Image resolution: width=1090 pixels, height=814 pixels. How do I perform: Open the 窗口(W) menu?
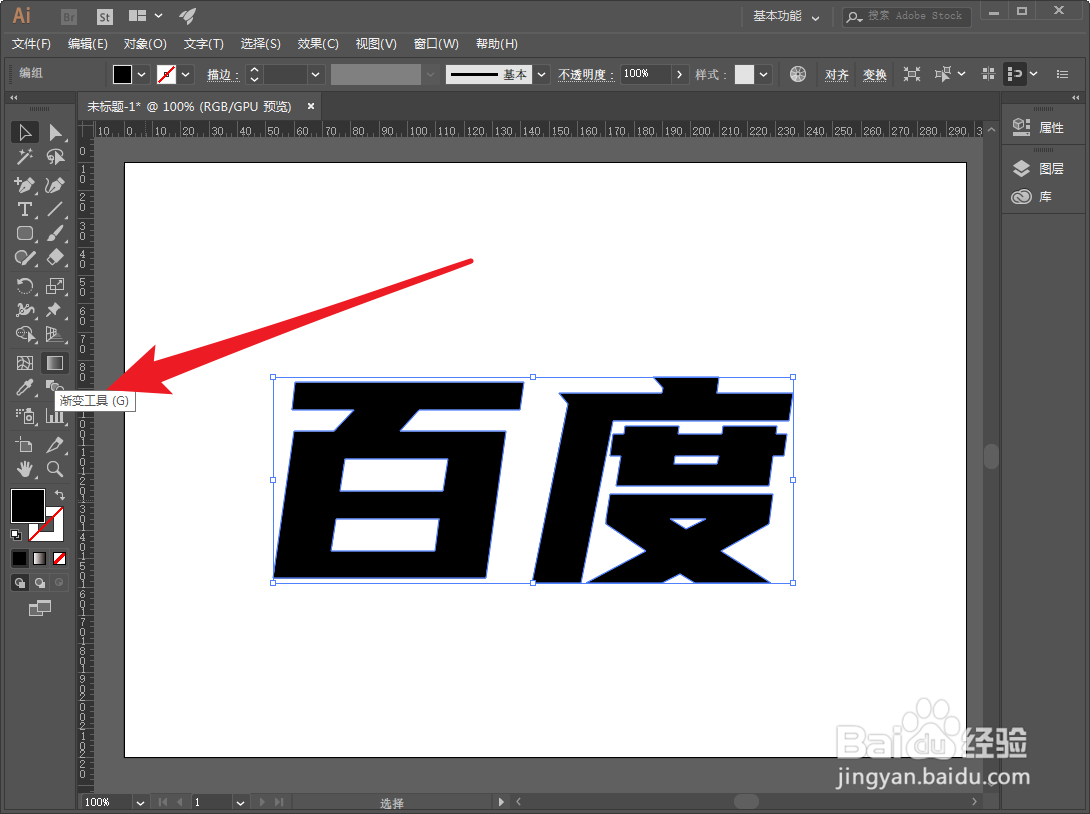[436, 44]
